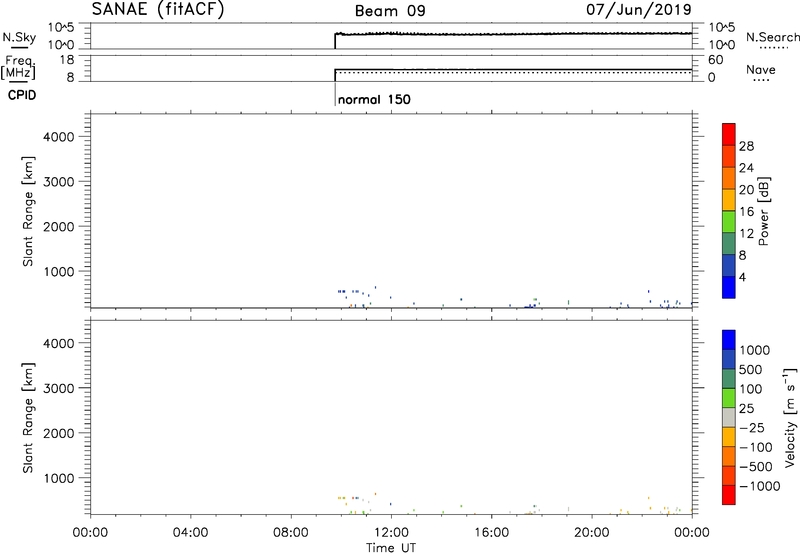Select Slant Range label of power panel
Screen dimensions: 800x554
[x=28, y=211]
